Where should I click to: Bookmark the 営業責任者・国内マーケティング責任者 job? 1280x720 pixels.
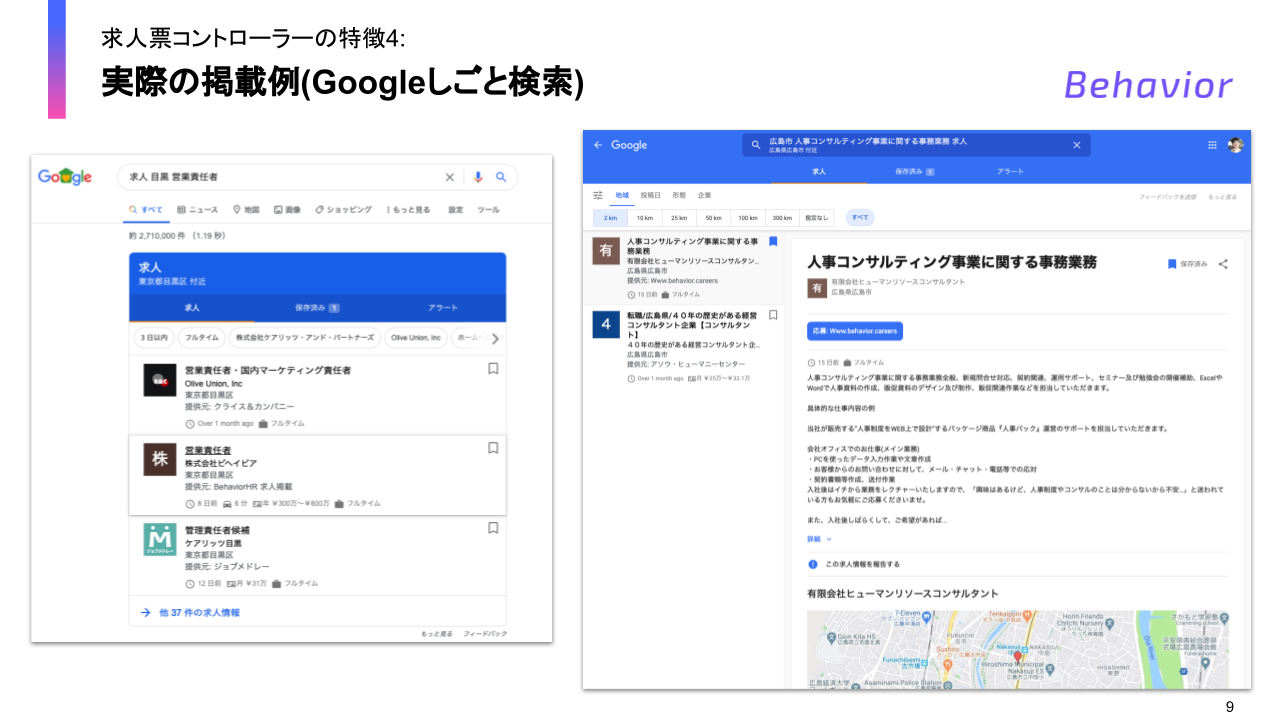pos(493,368)
